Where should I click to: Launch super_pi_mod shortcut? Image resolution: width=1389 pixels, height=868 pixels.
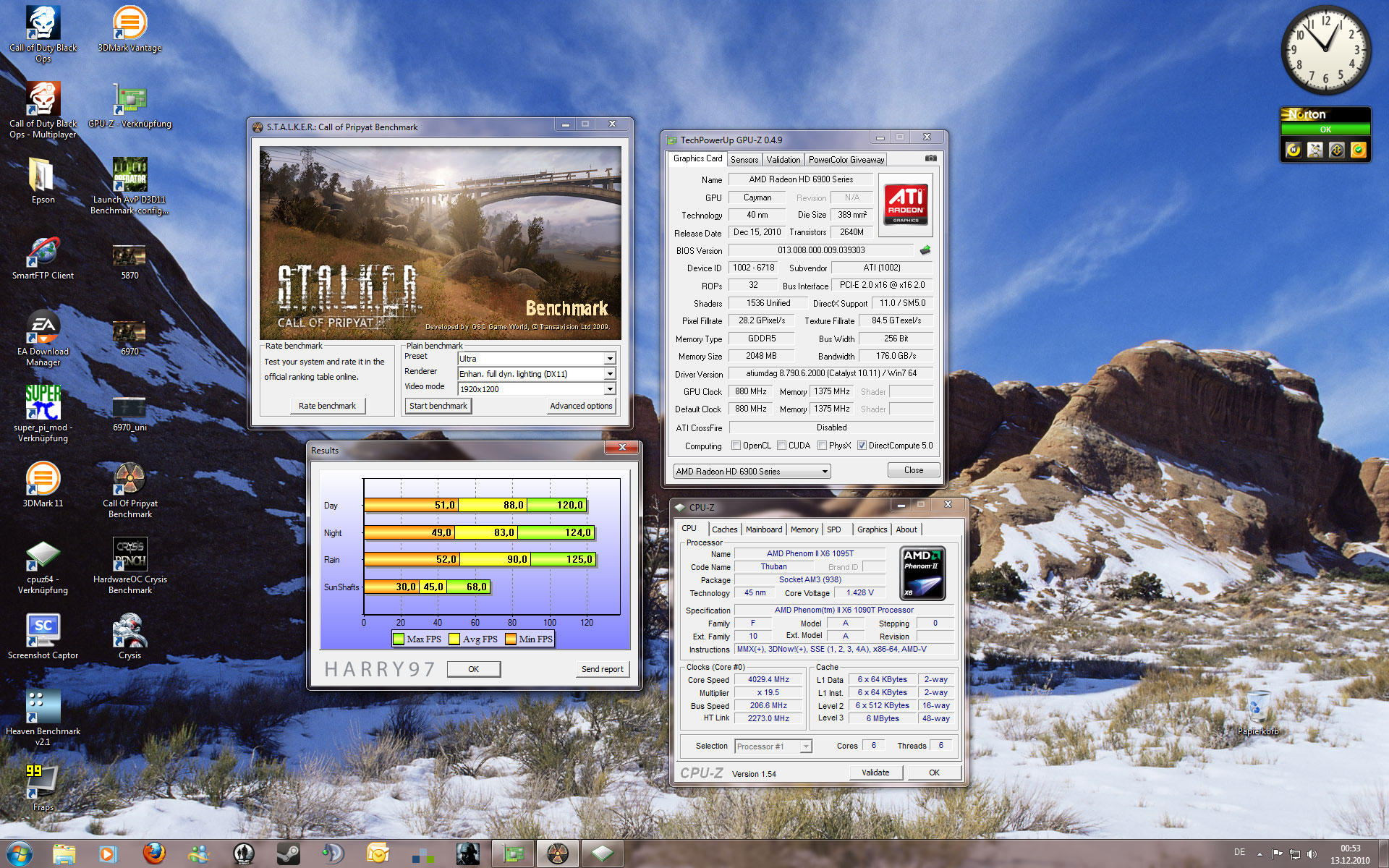coord(43,414)
